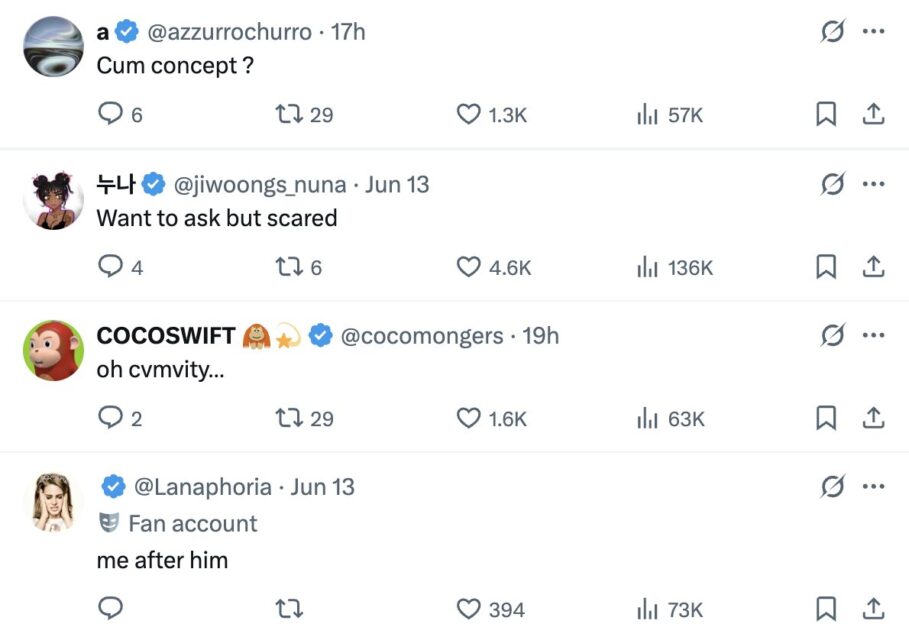Repost the 'me after him' tweet

click(x=289, y=609)
